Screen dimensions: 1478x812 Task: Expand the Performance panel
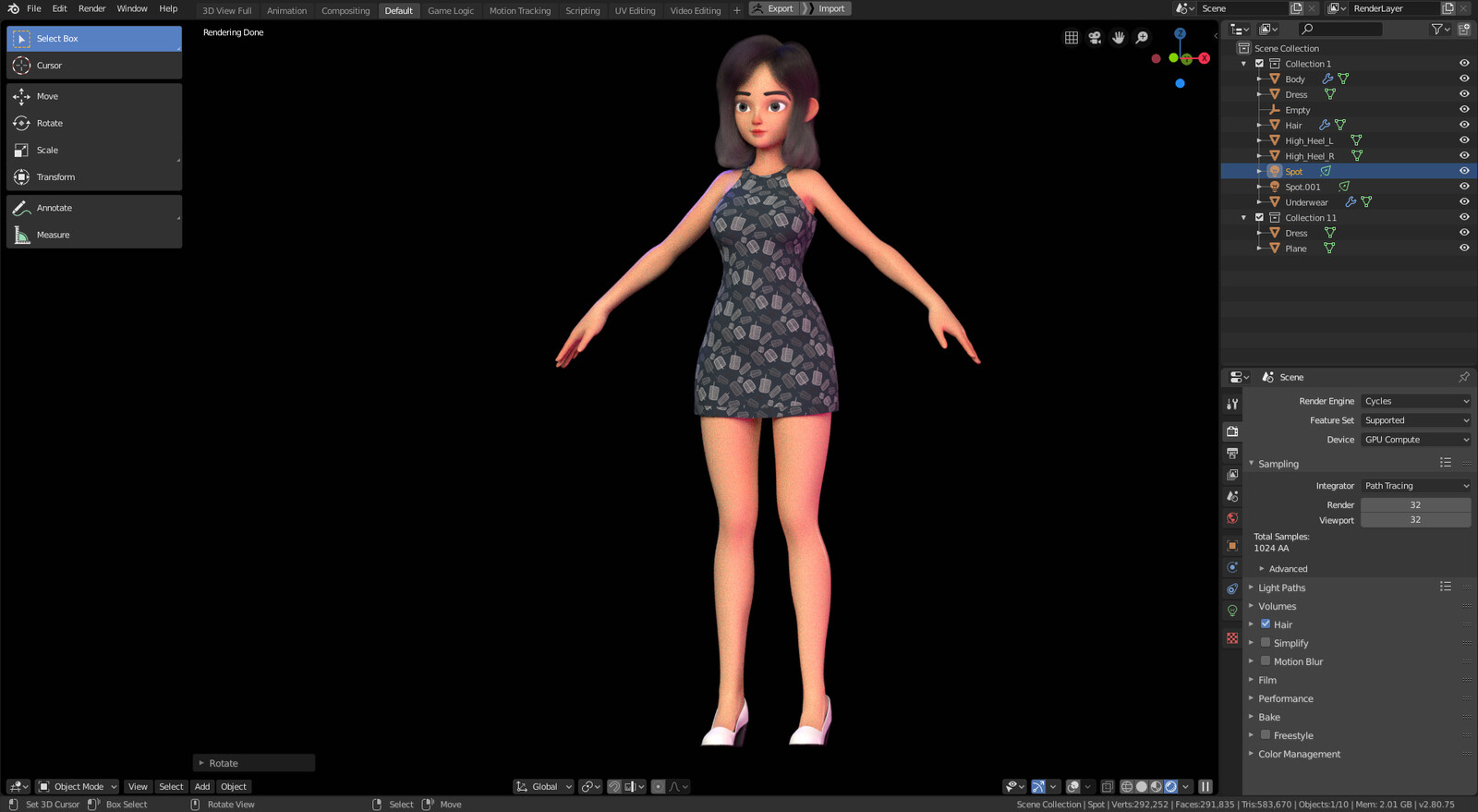(1285, 698)
